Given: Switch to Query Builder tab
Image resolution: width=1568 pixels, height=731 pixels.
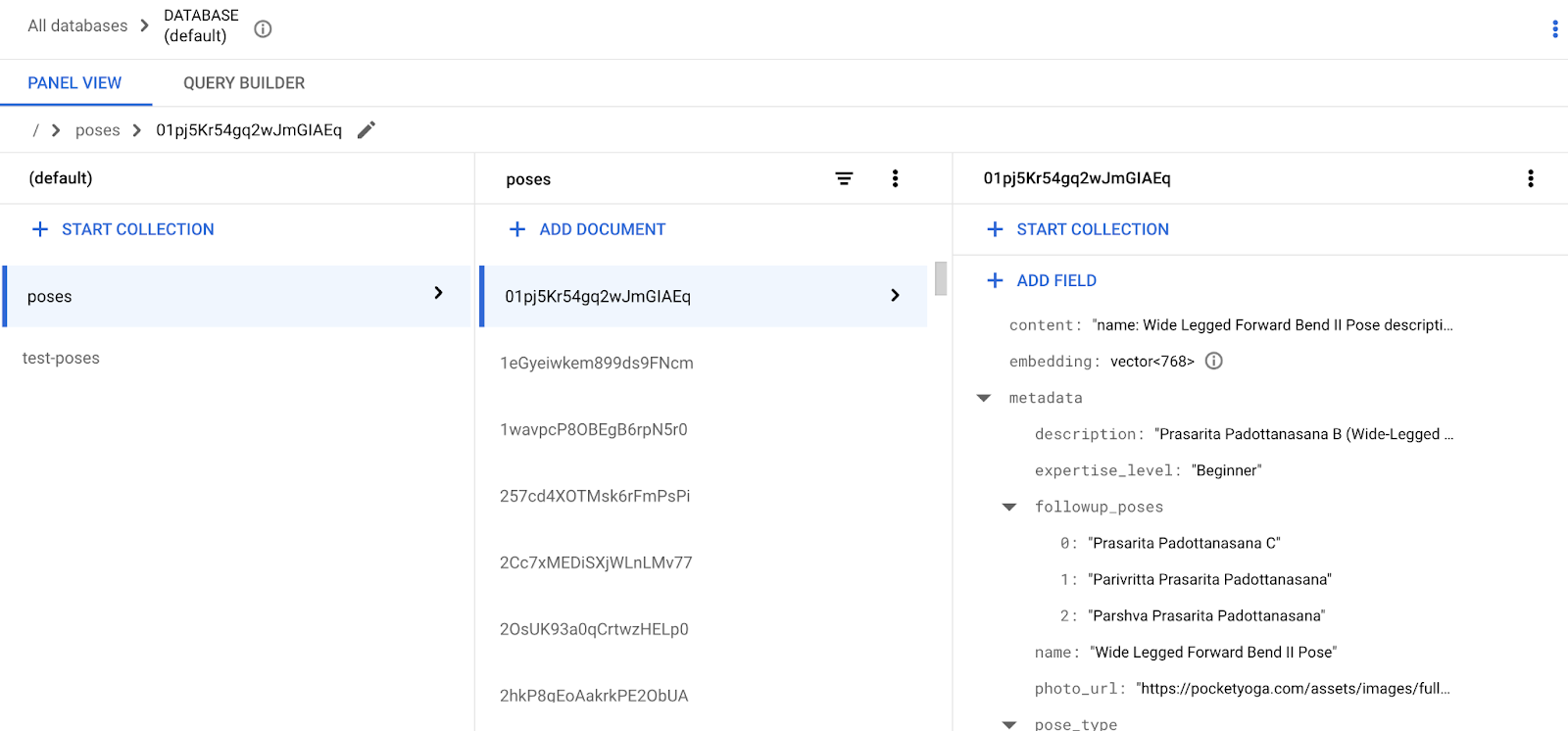Looking at the screenshot, I should click(x=244, y=83).
